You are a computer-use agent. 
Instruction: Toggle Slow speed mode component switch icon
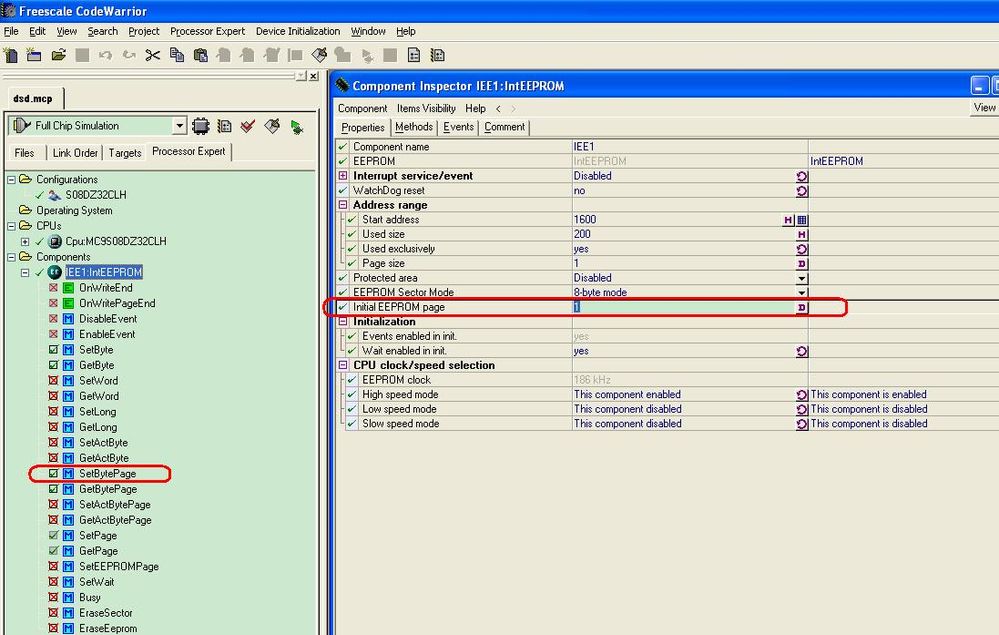click(x=802, y=424)
